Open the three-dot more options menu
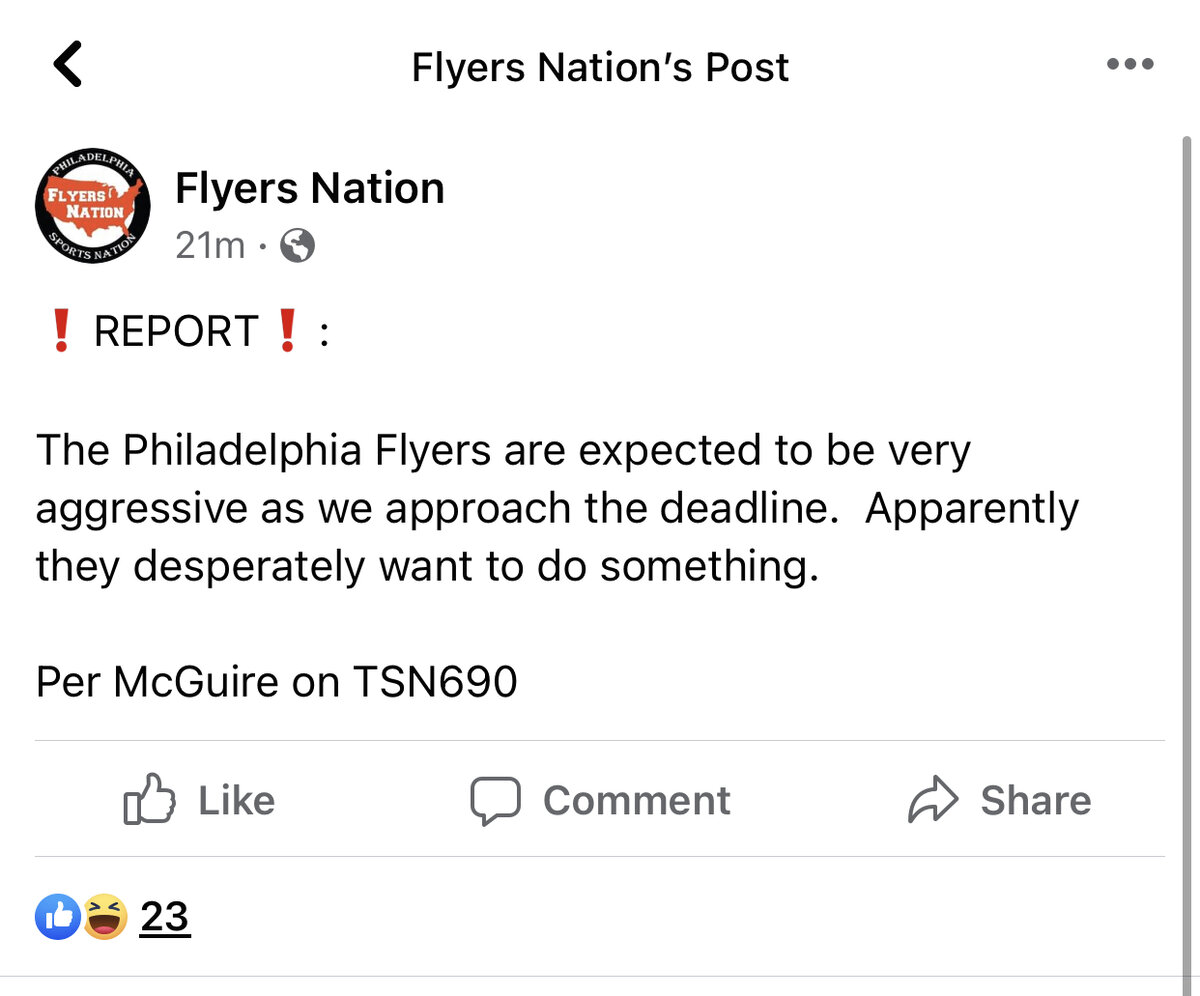 tap(1130, 65)
